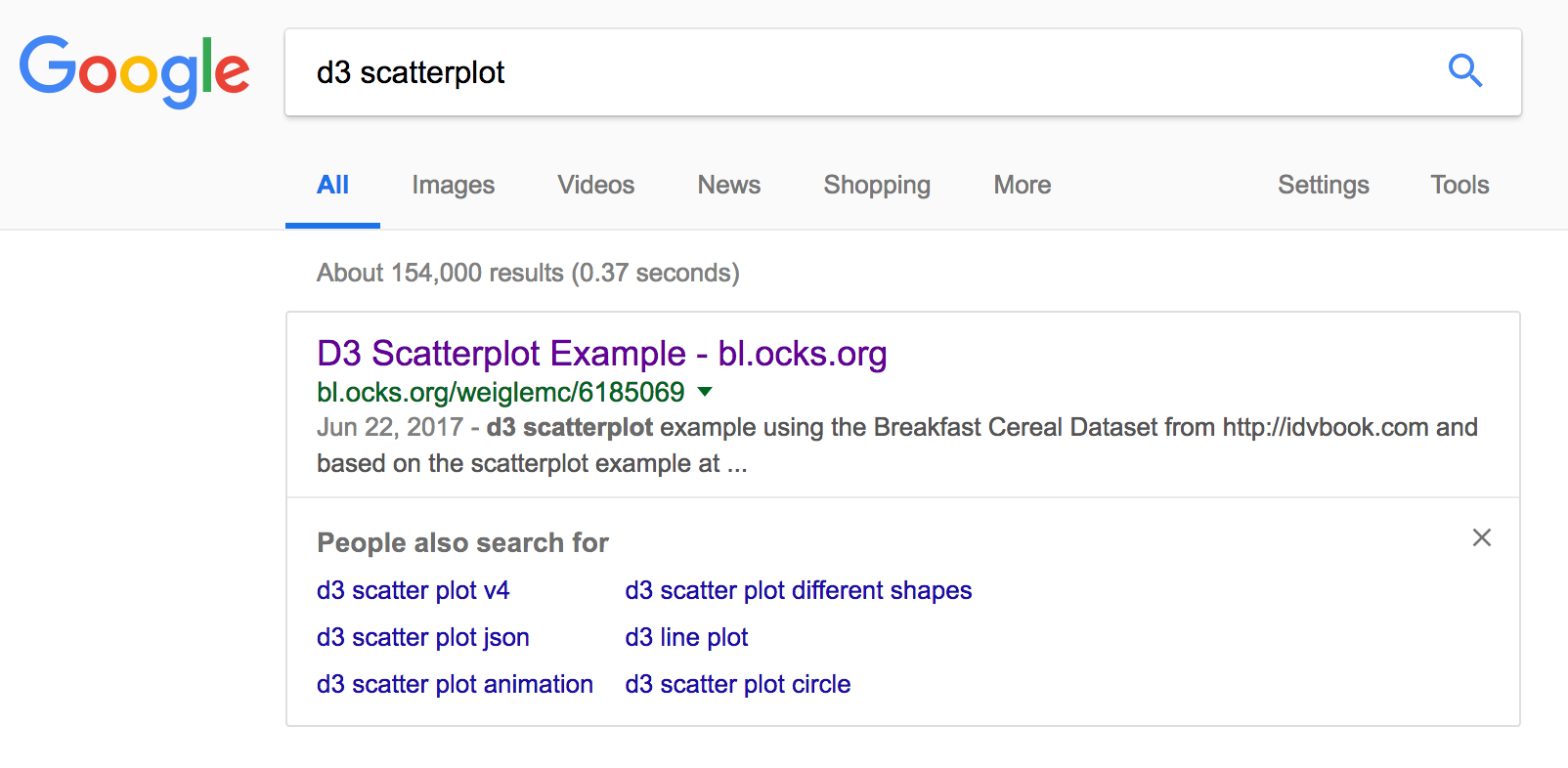
Task: Switch to the Videos tab
Action: pos(595,185)
